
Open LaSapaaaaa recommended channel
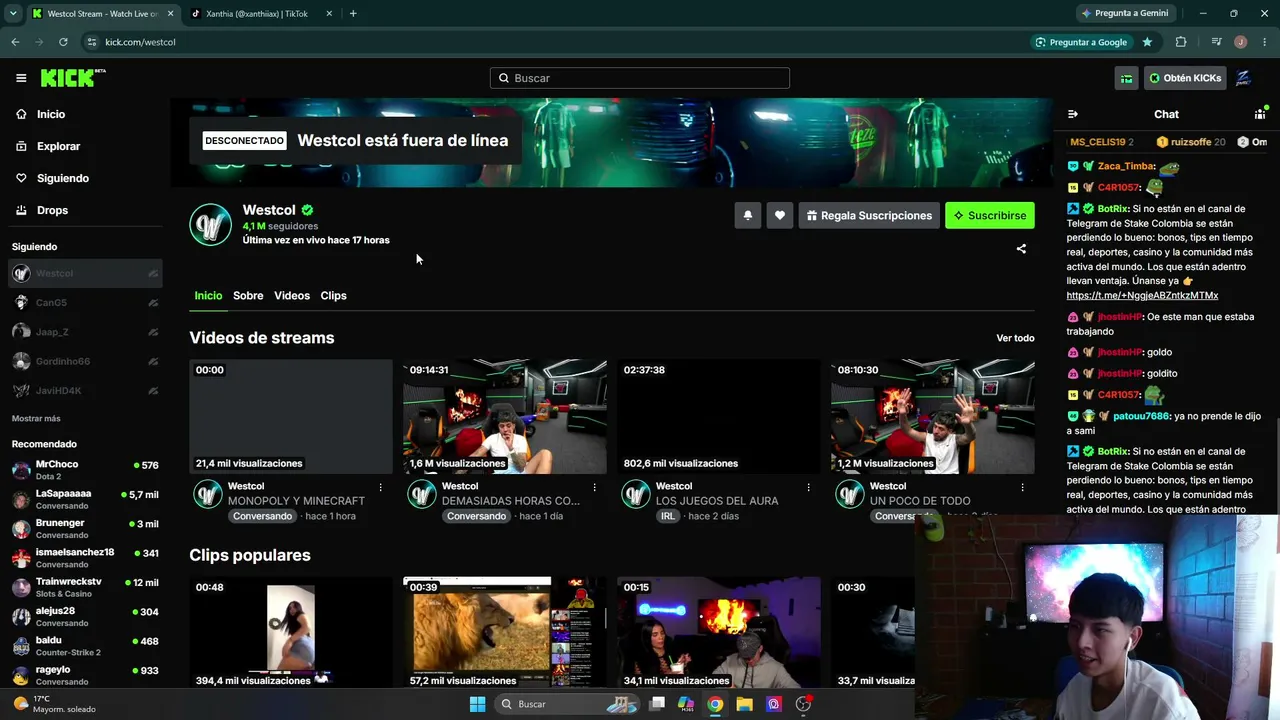click(x=85, y=499)
